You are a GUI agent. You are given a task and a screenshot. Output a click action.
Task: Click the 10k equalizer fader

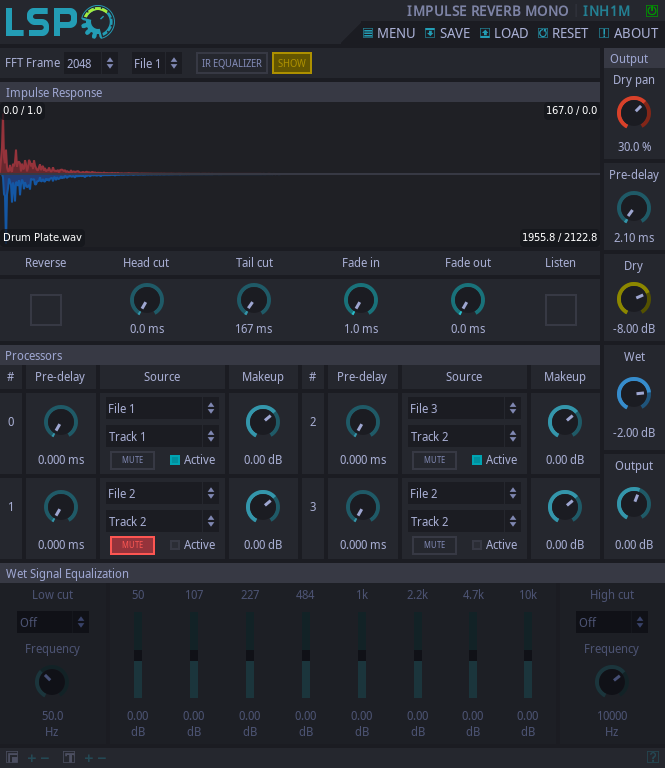528,655
